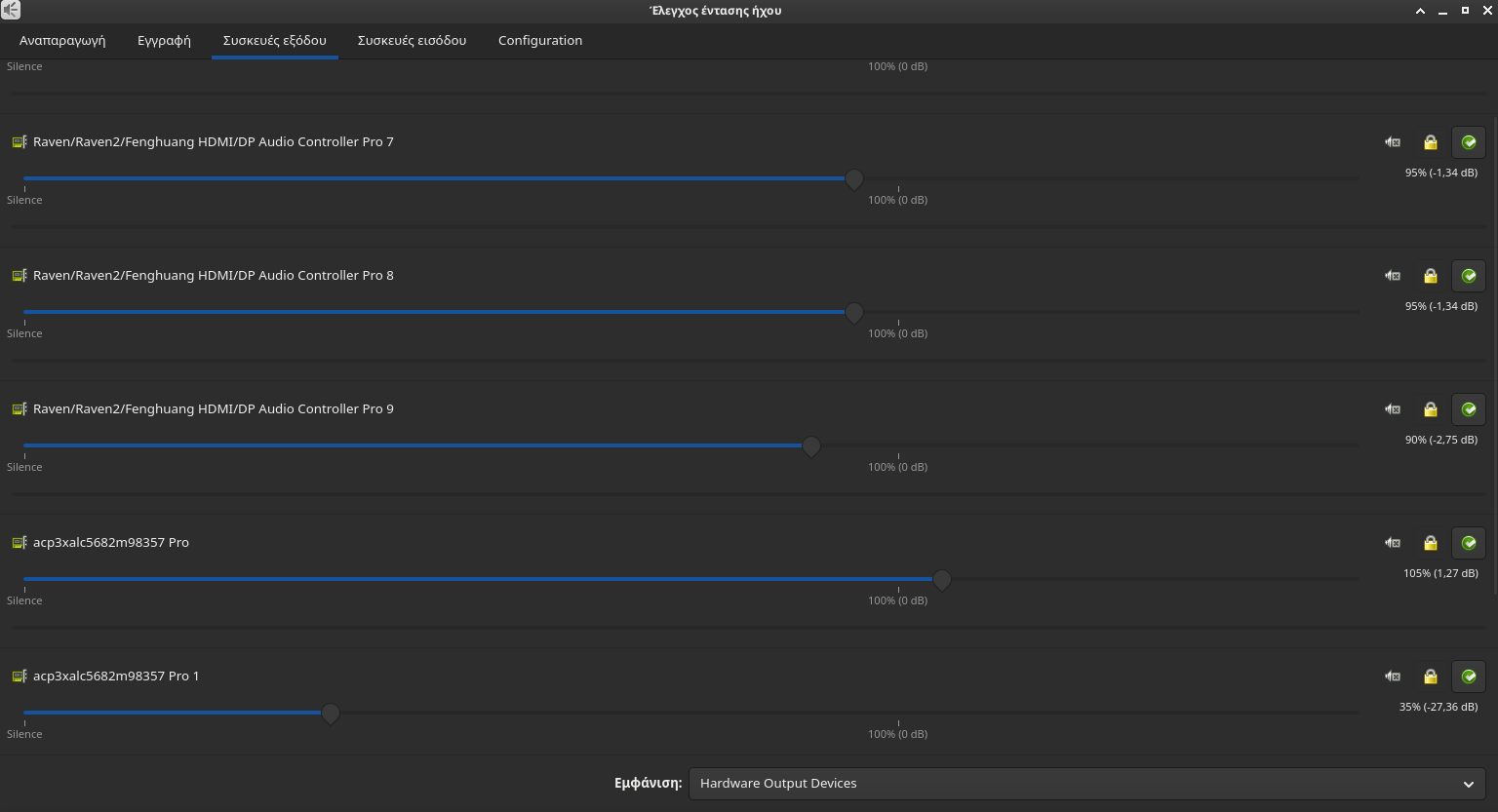Set acp3xalc5682m98357 Pro 1 as fallback device
The width and height of the screenshot is (1498, 812).
[1469, 677]
